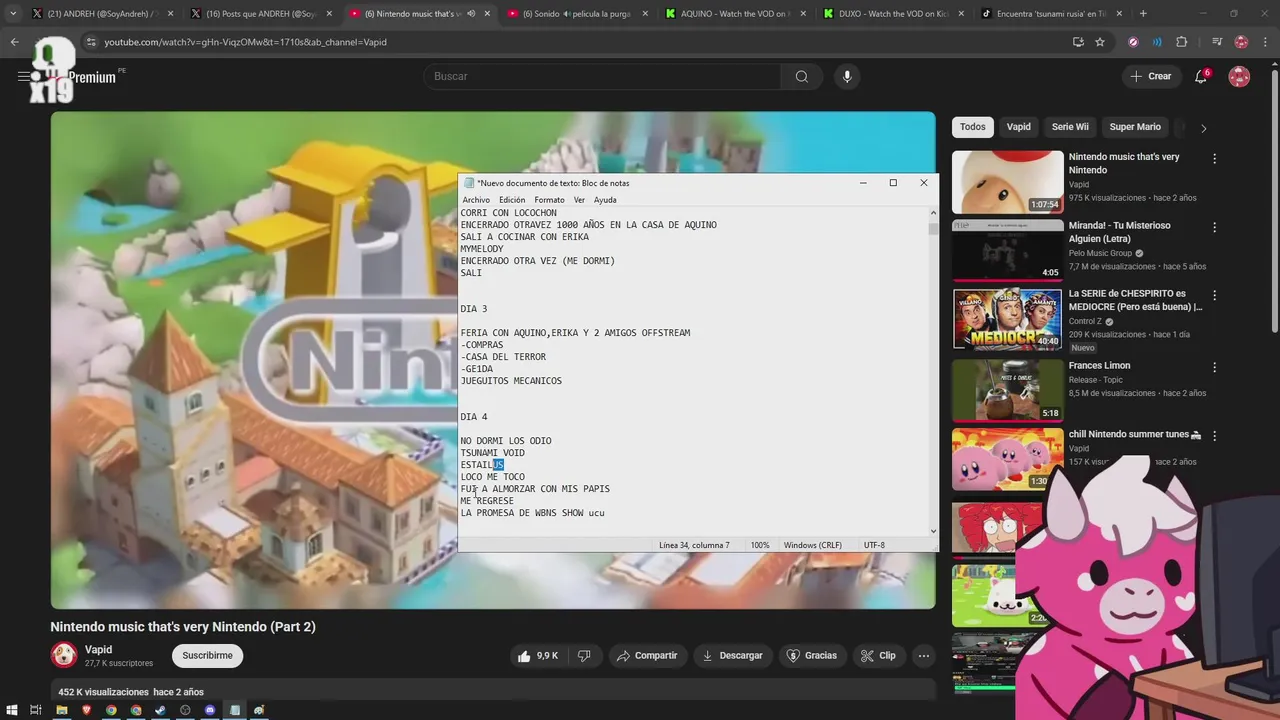Open the browser profile avatar in toolbar
The image size is (1280, 720).
click(x=1241, y=42)
